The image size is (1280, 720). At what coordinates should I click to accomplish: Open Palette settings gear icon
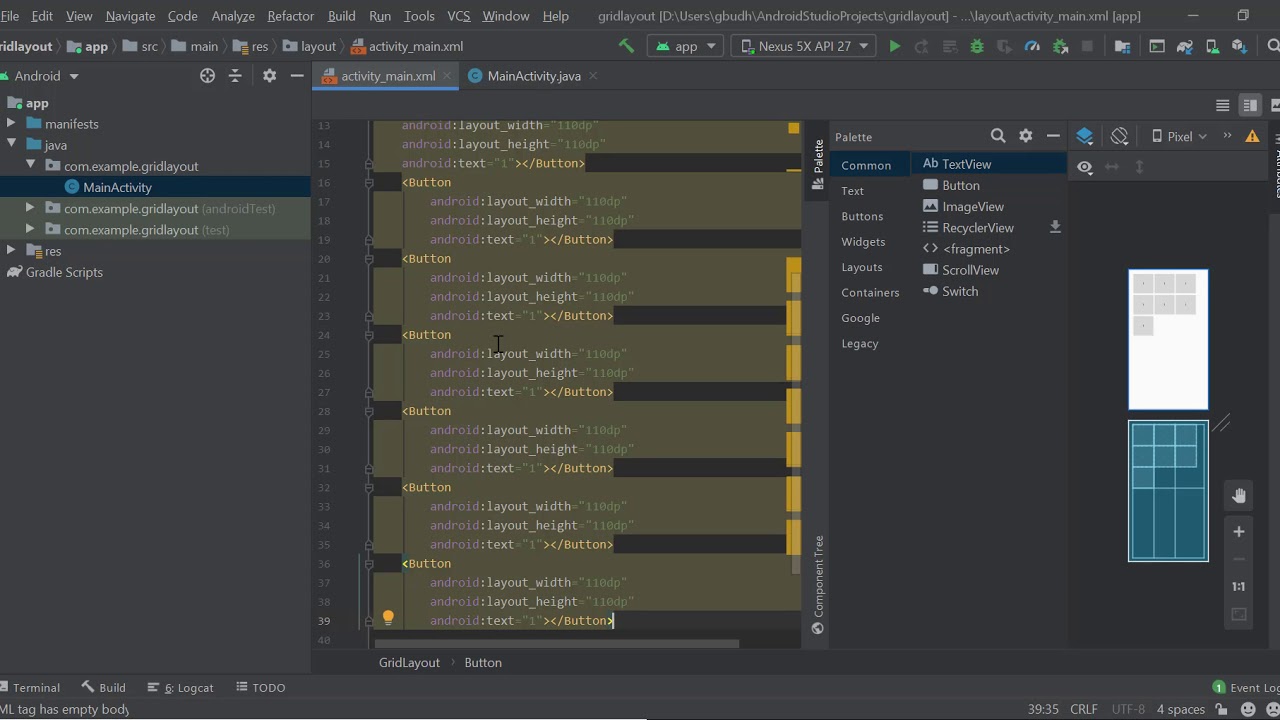(1026, 136)
